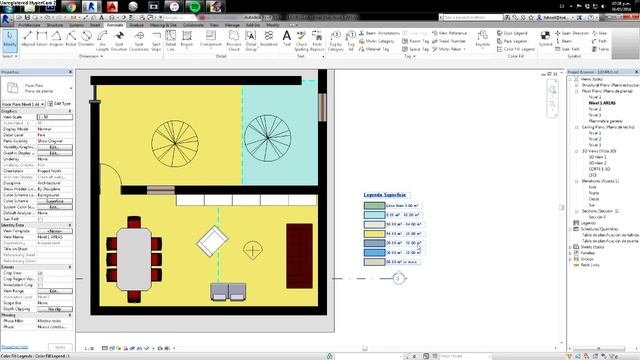This screenshot has height=360, width=640.
Task: Open the Architecture ribbon tab
Action: [29, 25]
